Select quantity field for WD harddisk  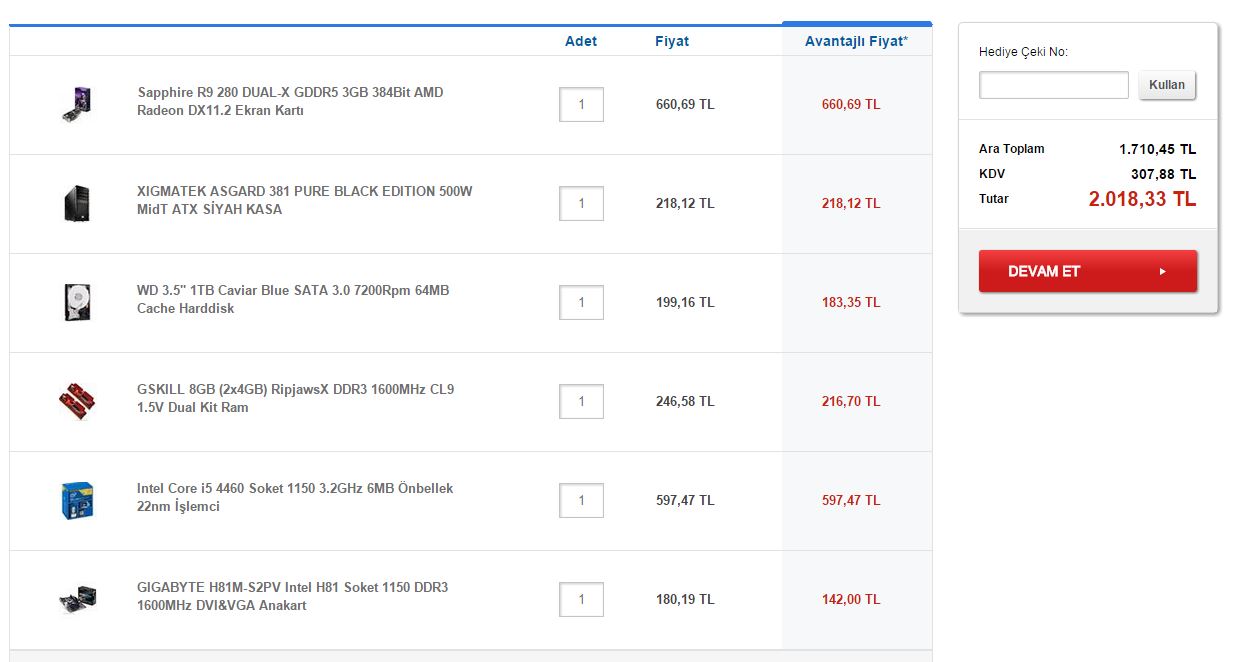pyautogui.click(x=581, y=302)
